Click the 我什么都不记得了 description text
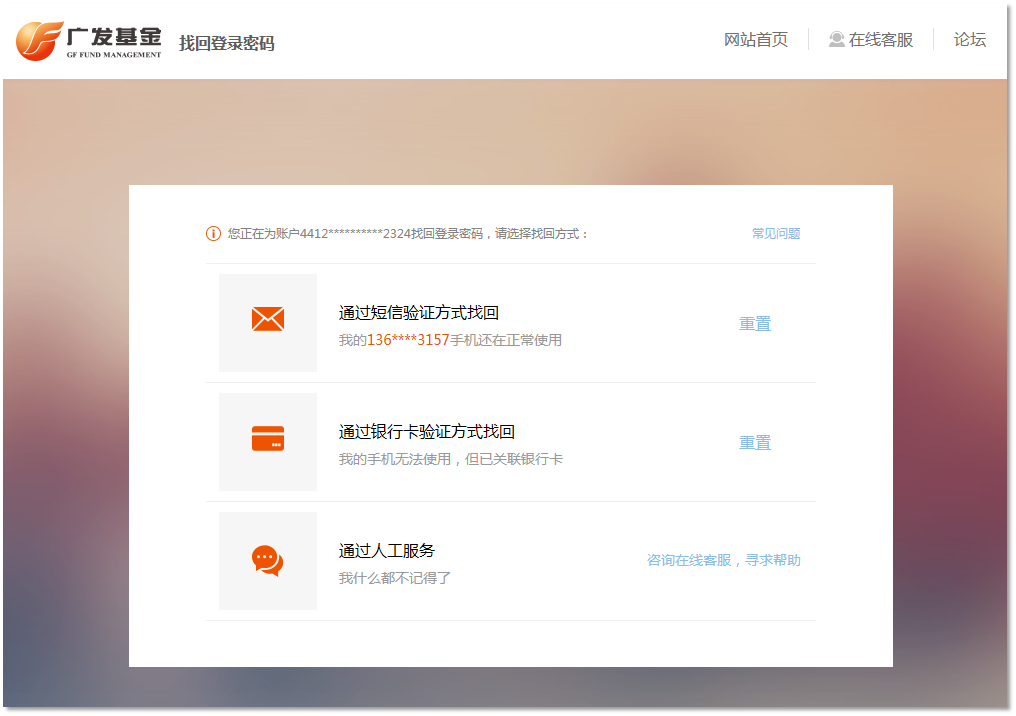This screenshot has height=716, width=1016. tap(394, 578)
